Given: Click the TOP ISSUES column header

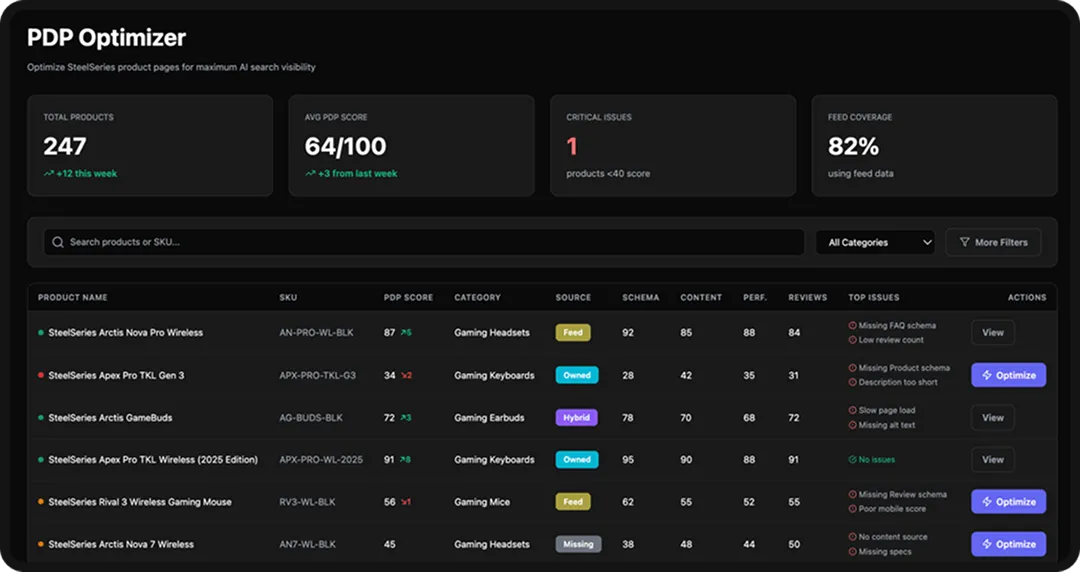Looking at the screenshot, I should 873,298.
